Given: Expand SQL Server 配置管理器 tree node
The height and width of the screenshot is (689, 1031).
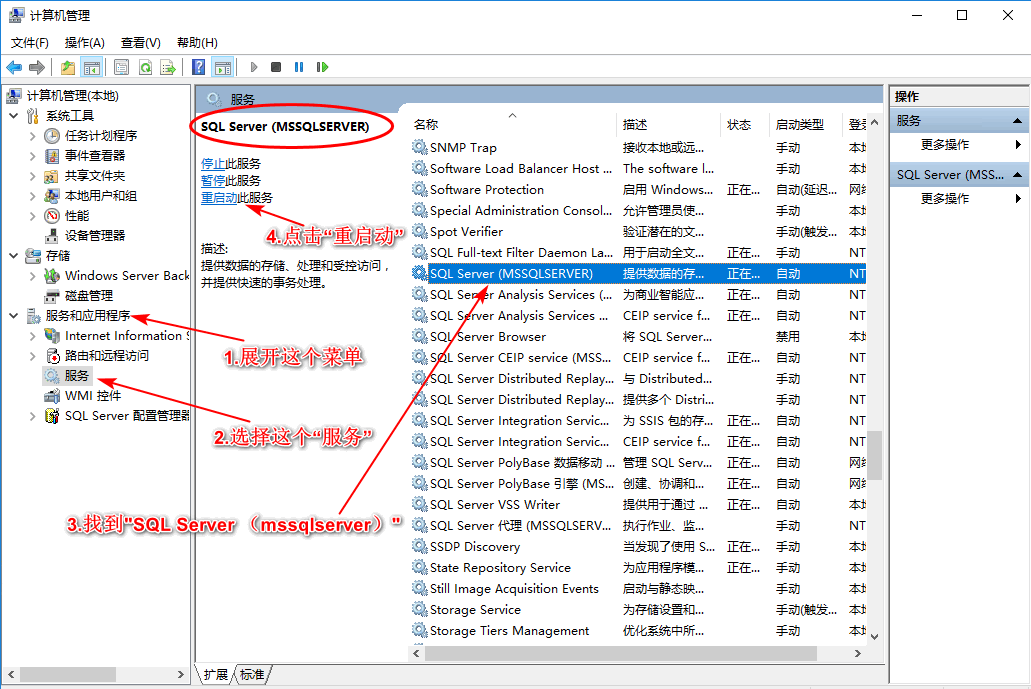Looking at the screenshot, I should point(33,416).
